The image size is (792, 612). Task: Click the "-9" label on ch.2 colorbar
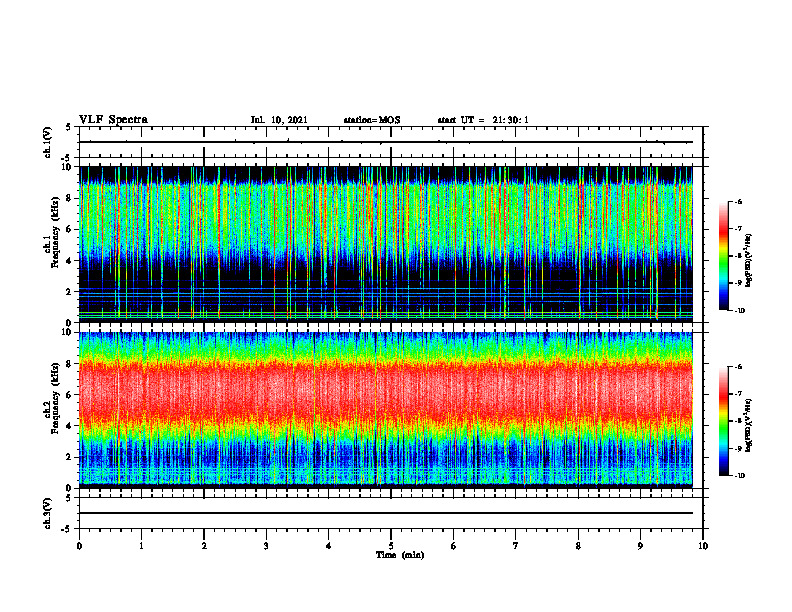click(x=738, y=448)
